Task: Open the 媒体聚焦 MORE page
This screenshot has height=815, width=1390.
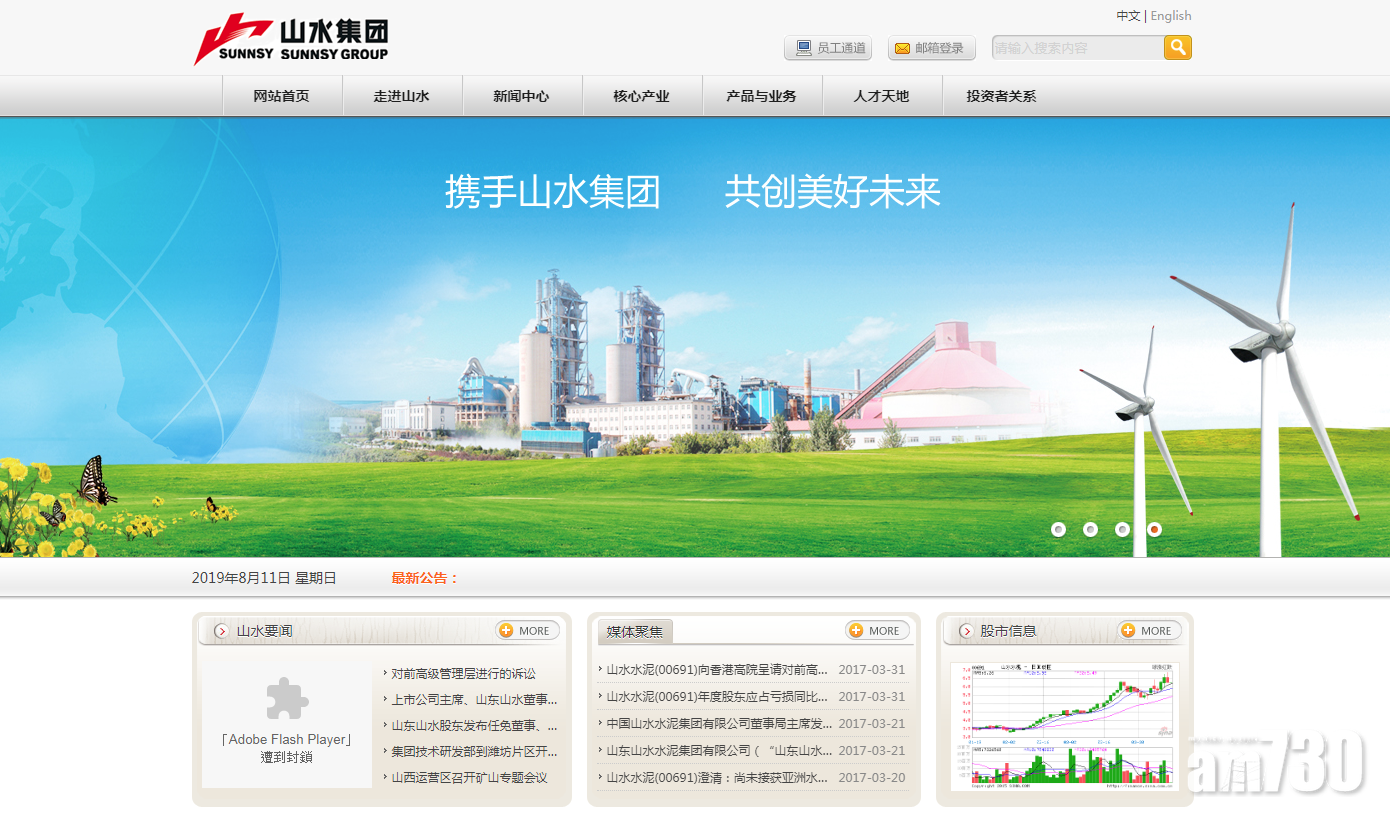Action: 877,630
